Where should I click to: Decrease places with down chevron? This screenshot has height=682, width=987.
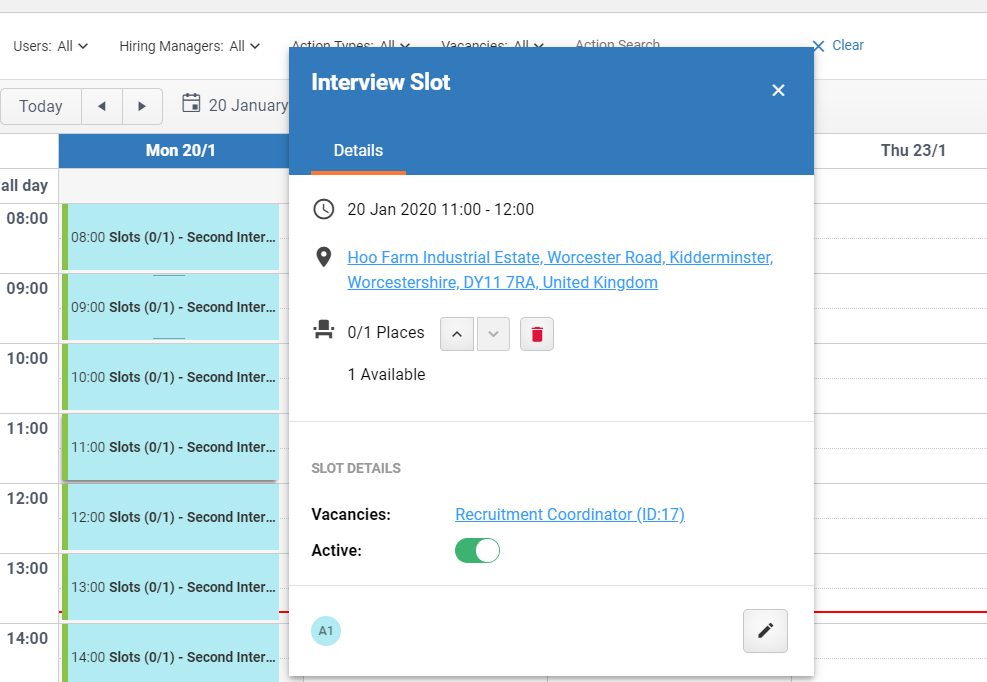click(x=494, y=334)
